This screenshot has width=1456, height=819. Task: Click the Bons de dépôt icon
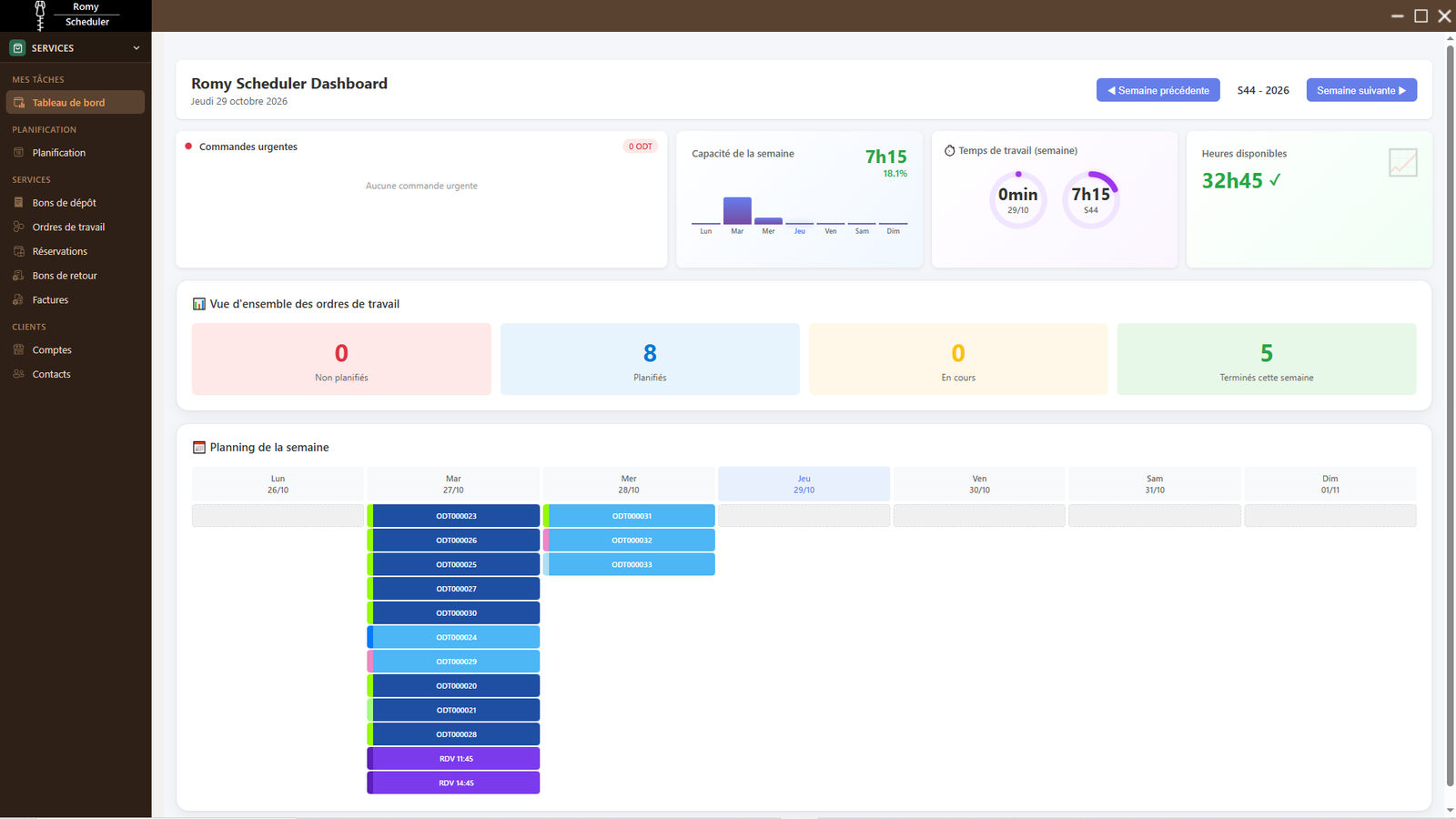(x=19, y=203)
